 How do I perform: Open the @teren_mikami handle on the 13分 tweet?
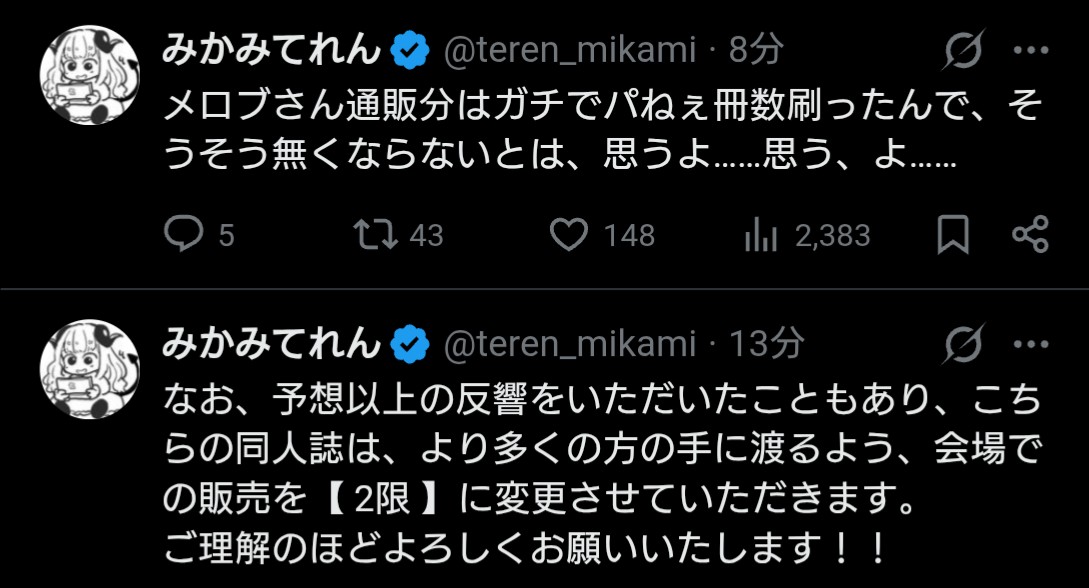(568, 344)
